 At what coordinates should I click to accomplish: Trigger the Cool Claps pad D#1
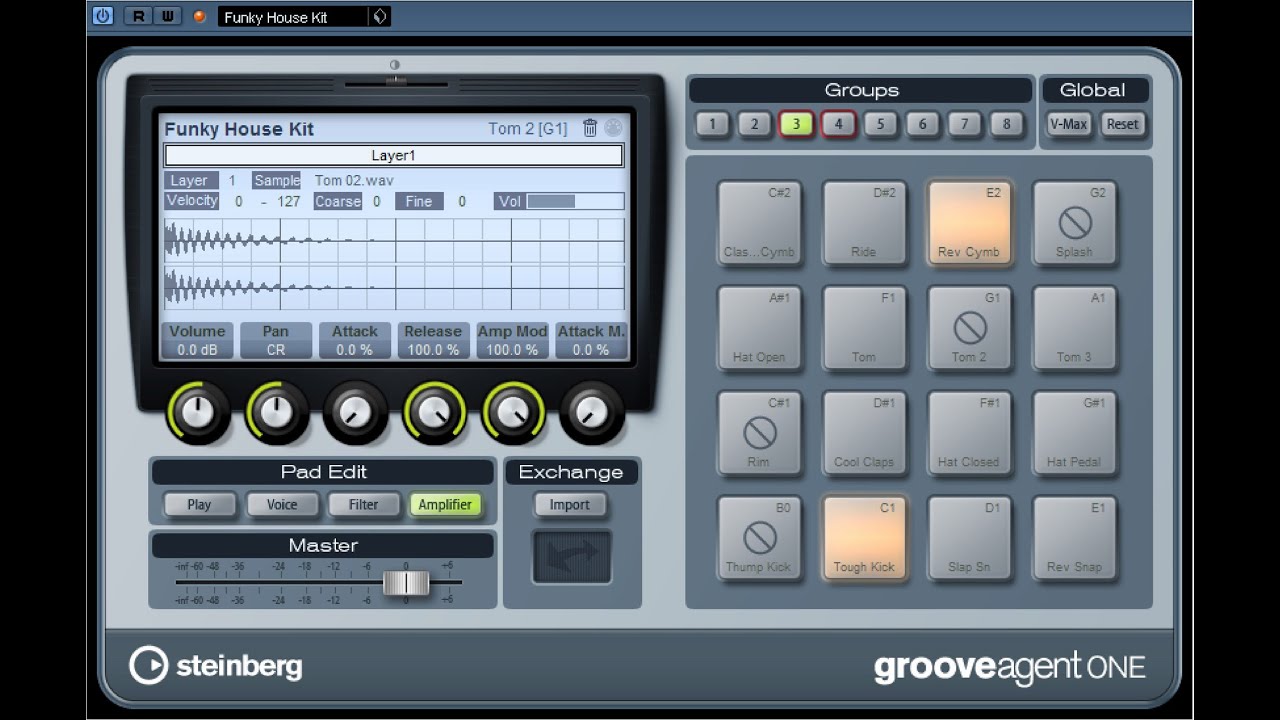pos(864,432)
